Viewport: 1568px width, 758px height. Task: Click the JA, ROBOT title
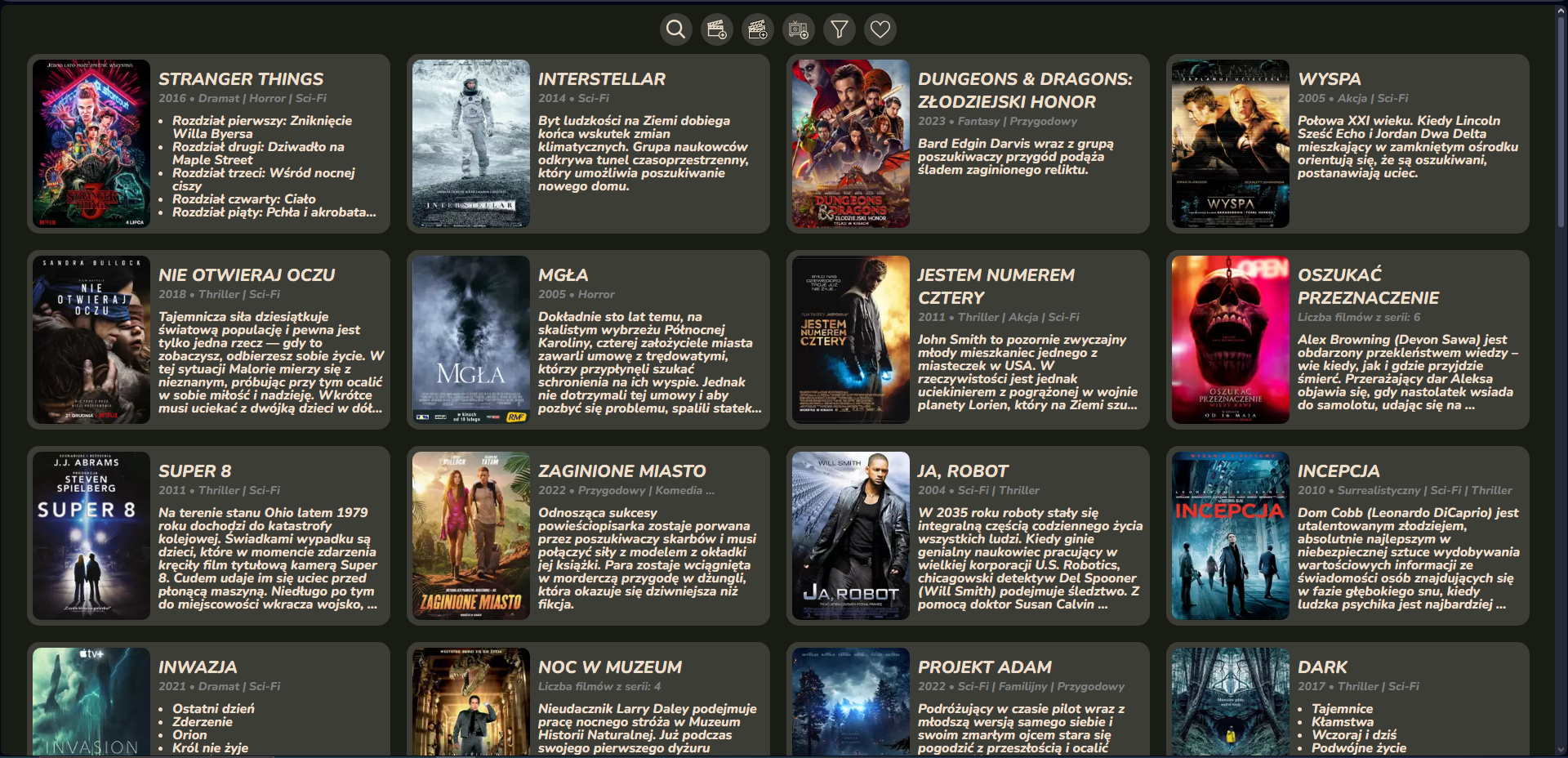[963, 471]
